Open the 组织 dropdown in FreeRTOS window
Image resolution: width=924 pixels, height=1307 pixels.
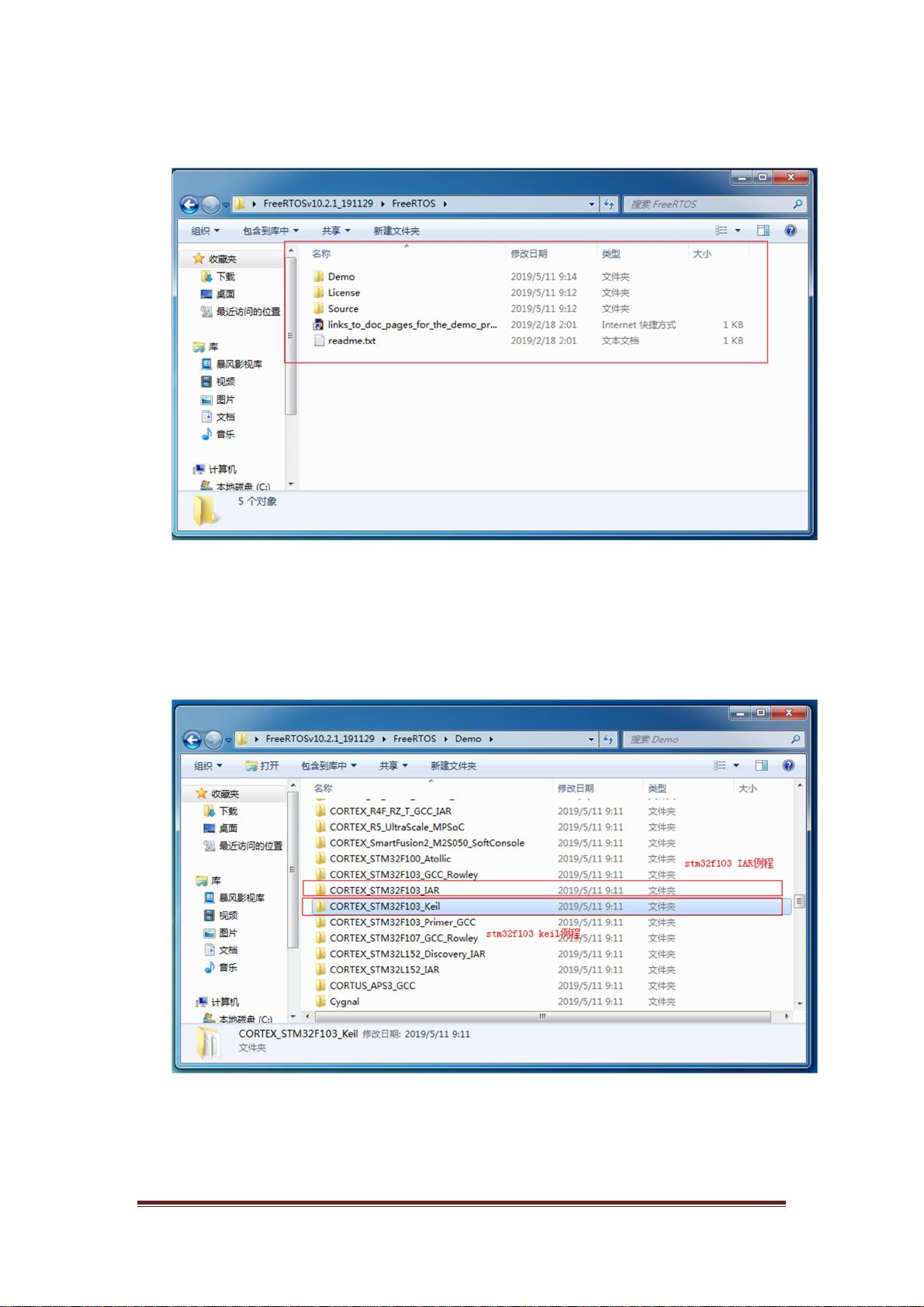(206, 231)
